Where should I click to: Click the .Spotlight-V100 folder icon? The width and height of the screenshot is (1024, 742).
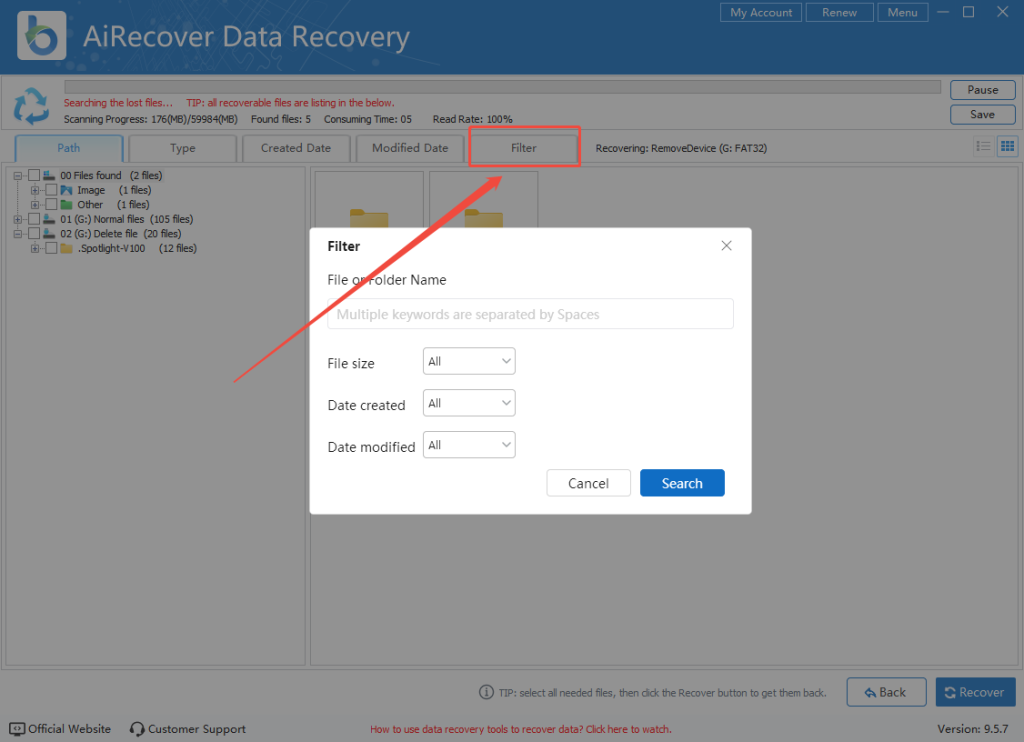68,248
